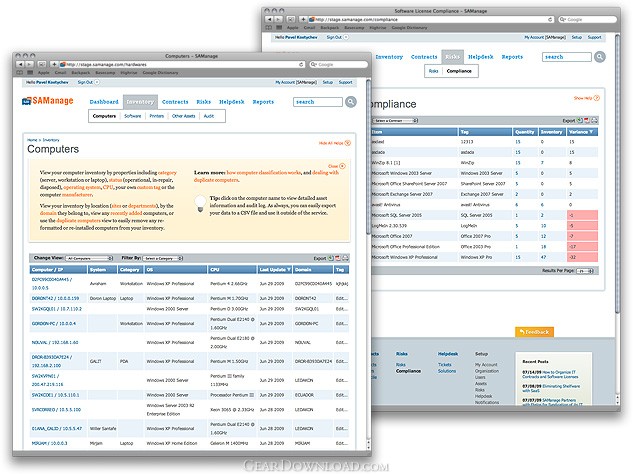
Task: Click the search field in the Computers window
Action: pyautogui.click(x=318, y=102)
